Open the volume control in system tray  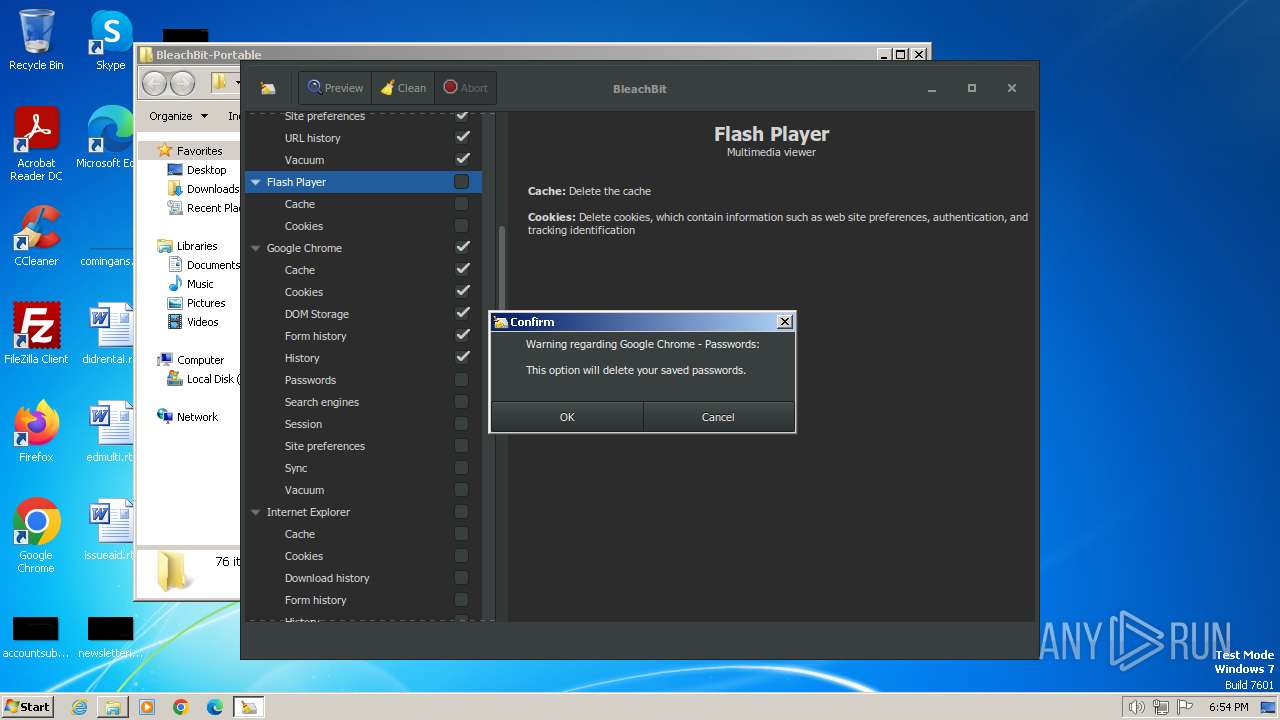(1136, 707)
